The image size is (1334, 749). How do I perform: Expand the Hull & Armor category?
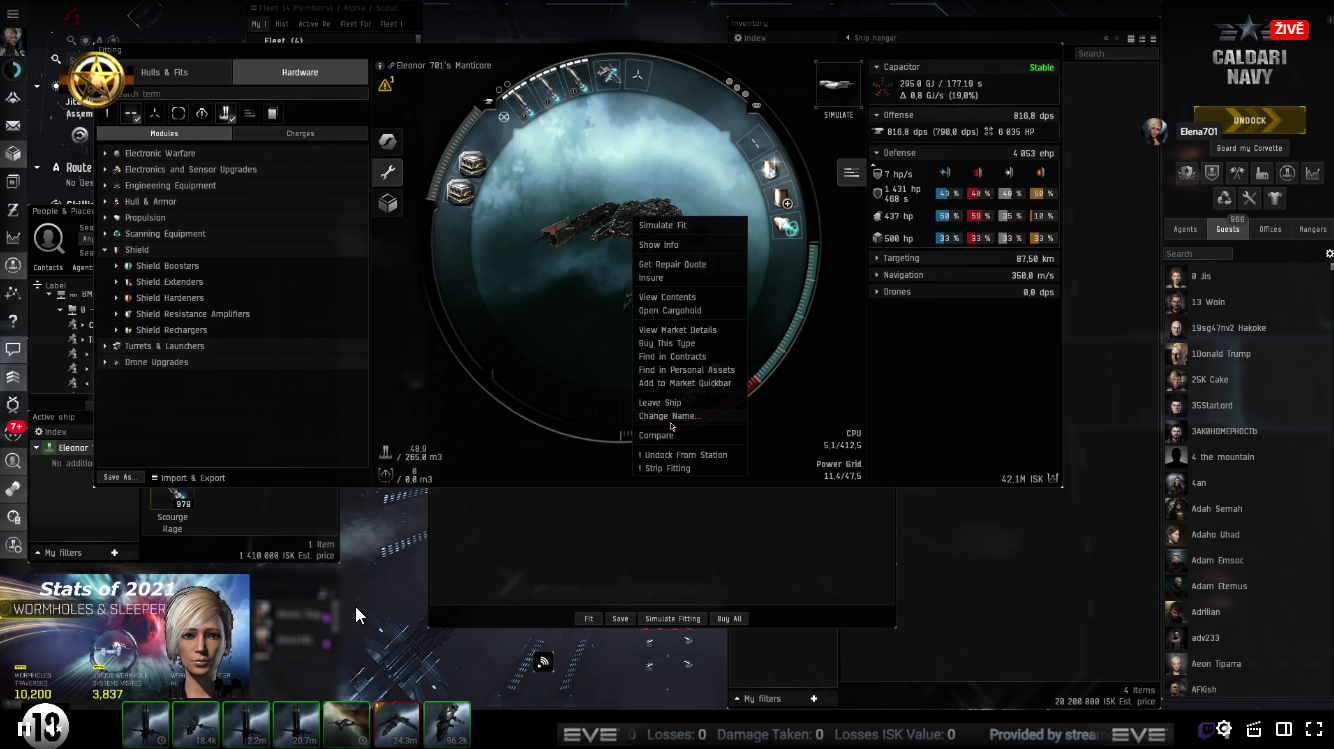pyautogui.click(x=105, y=202)
